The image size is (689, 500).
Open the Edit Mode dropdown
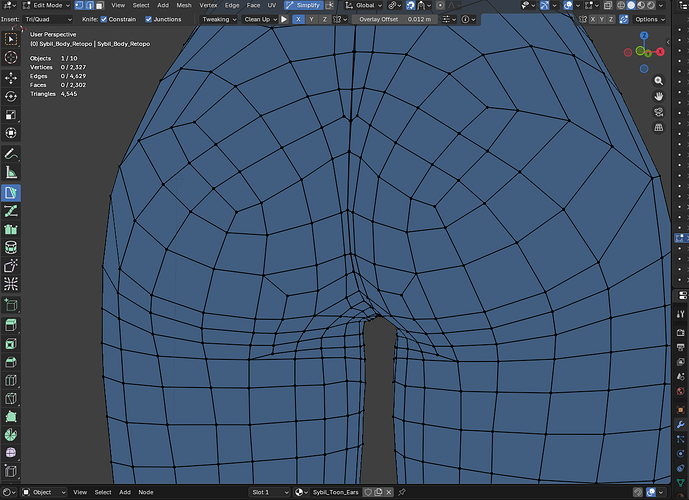[x=46, y=5]
